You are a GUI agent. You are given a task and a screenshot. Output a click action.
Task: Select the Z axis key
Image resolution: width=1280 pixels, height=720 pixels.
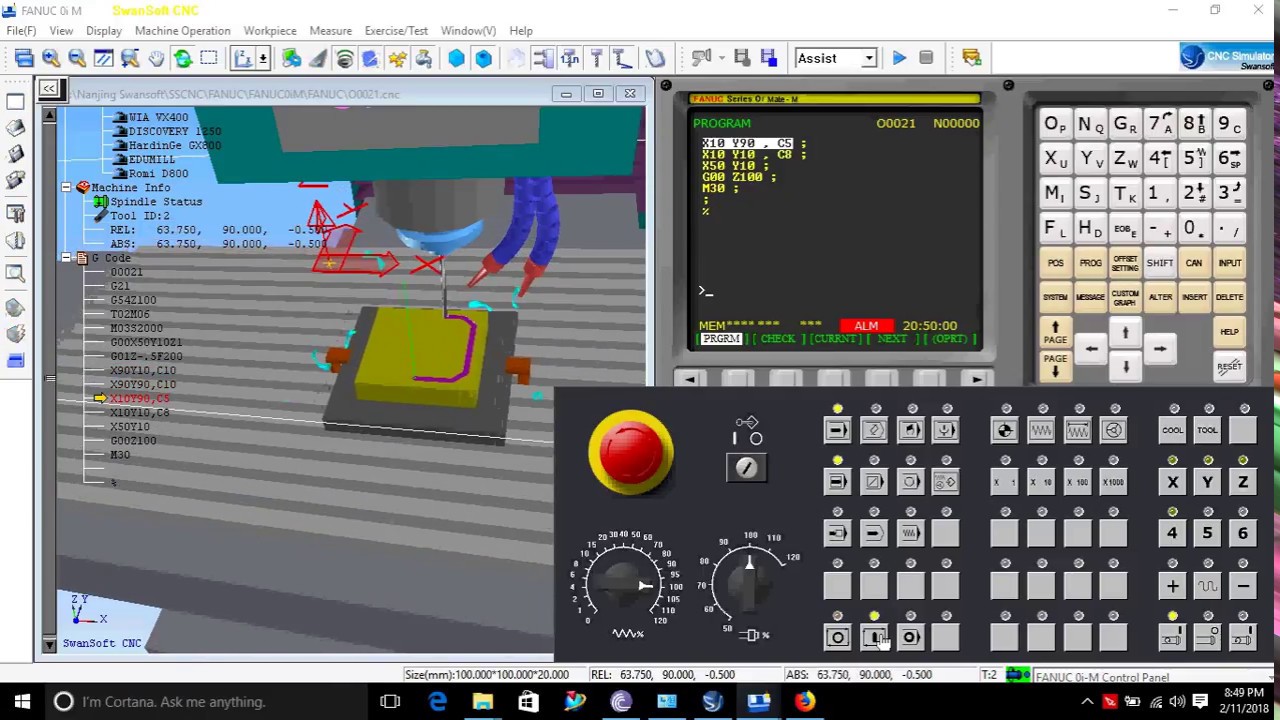pos(1243,482)
